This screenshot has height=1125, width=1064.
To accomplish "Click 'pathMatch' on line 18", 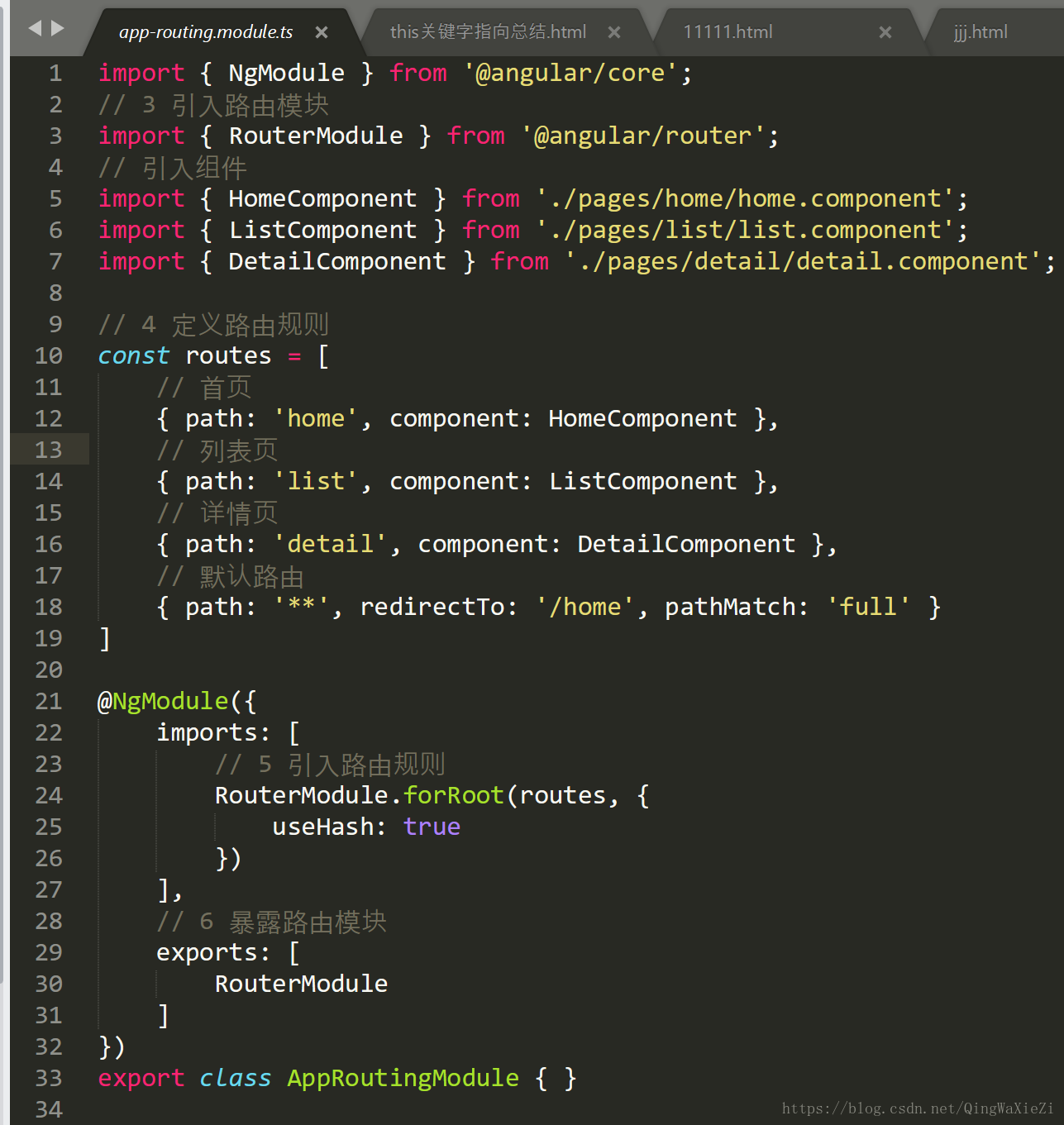I will point(730,607).
